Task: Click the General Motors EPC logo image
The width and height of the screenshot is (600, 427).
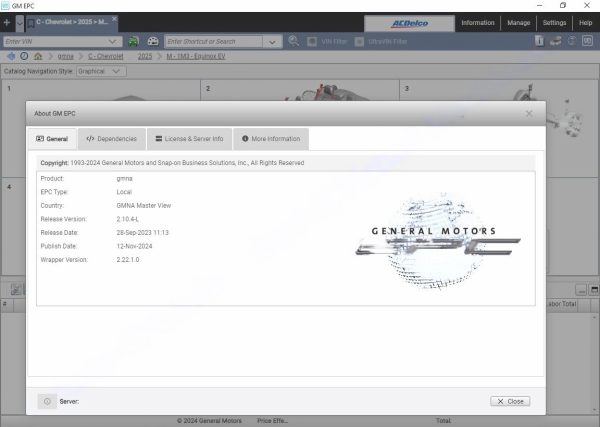Action: pyautogui.click(x=438, y=240)
